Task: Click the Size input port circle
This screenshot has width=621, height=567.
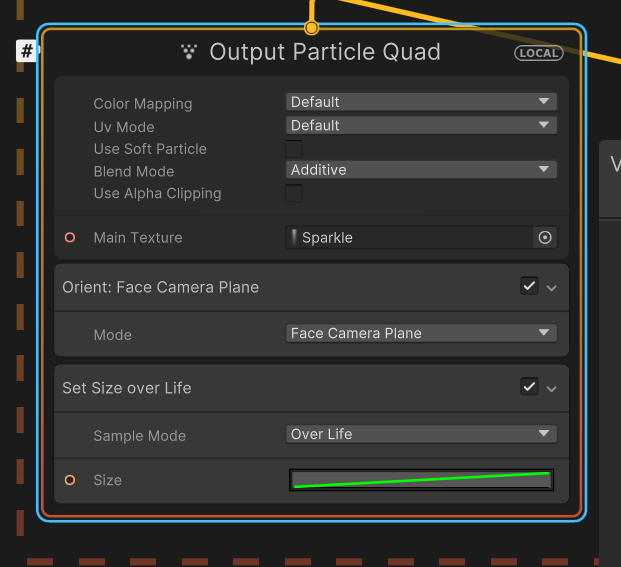Action: [x=70, y=480]
